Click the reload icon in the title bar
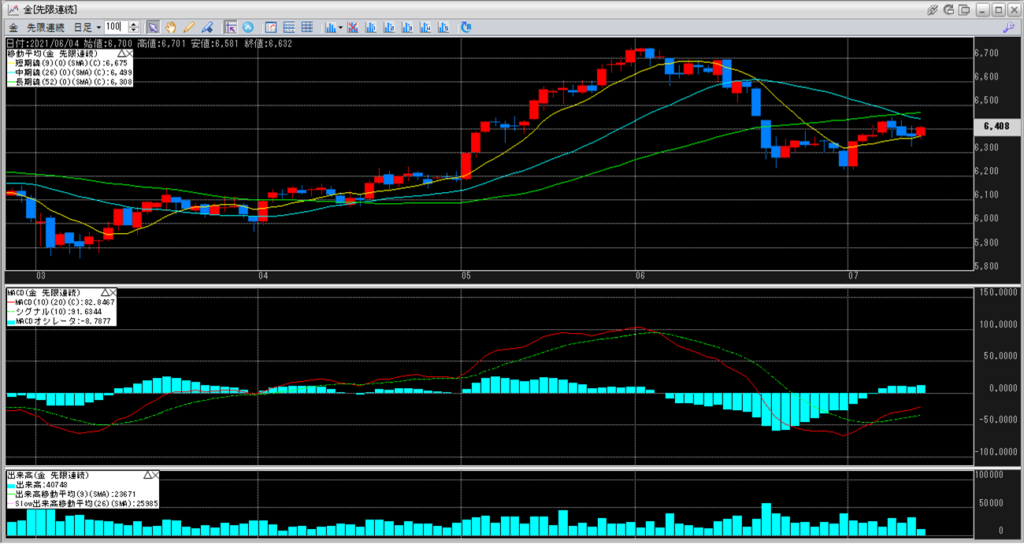This screenshot has height=544, width=1024. 948,10
